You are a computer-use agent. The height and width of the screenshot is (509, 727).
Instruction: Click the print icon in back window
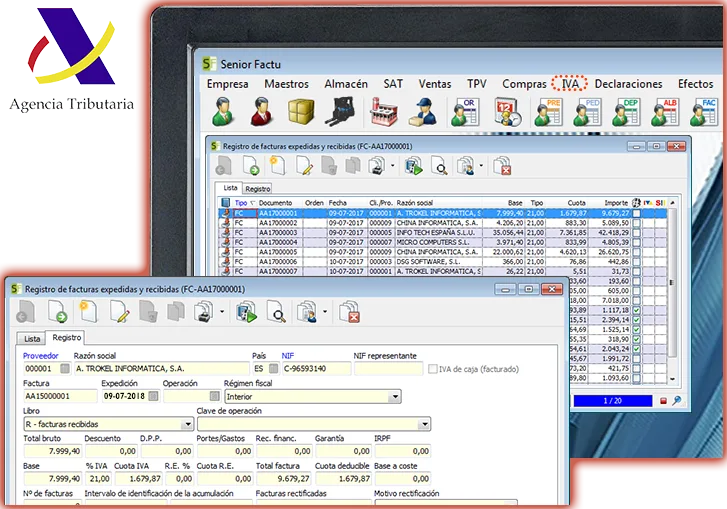point(376,165)
